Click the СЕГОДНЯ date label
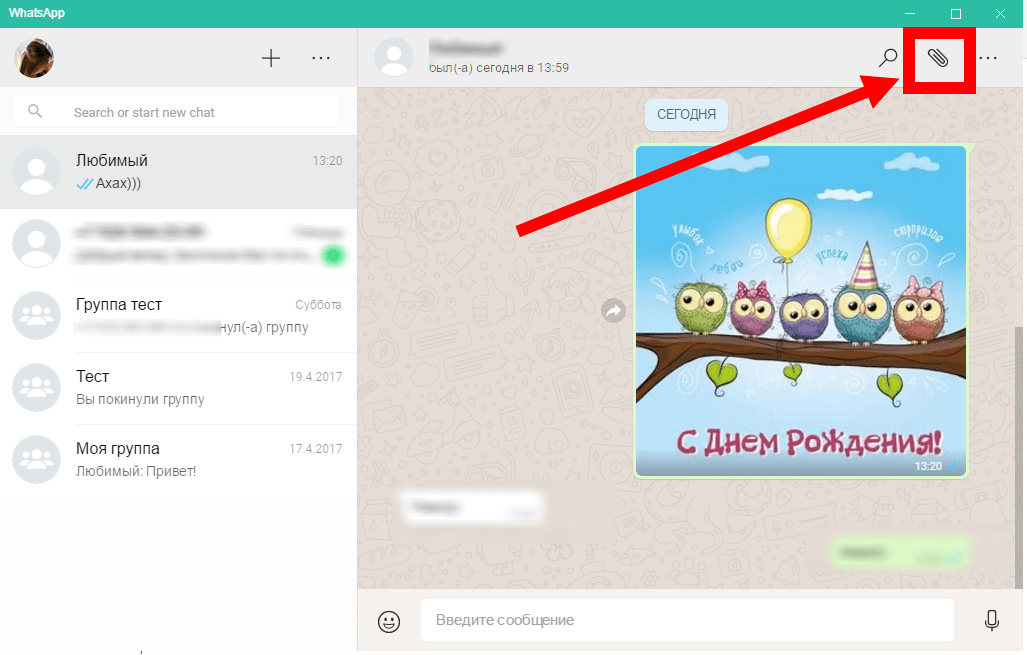The width and height of the screenshot is (1027, 655). tap(686, 115)
